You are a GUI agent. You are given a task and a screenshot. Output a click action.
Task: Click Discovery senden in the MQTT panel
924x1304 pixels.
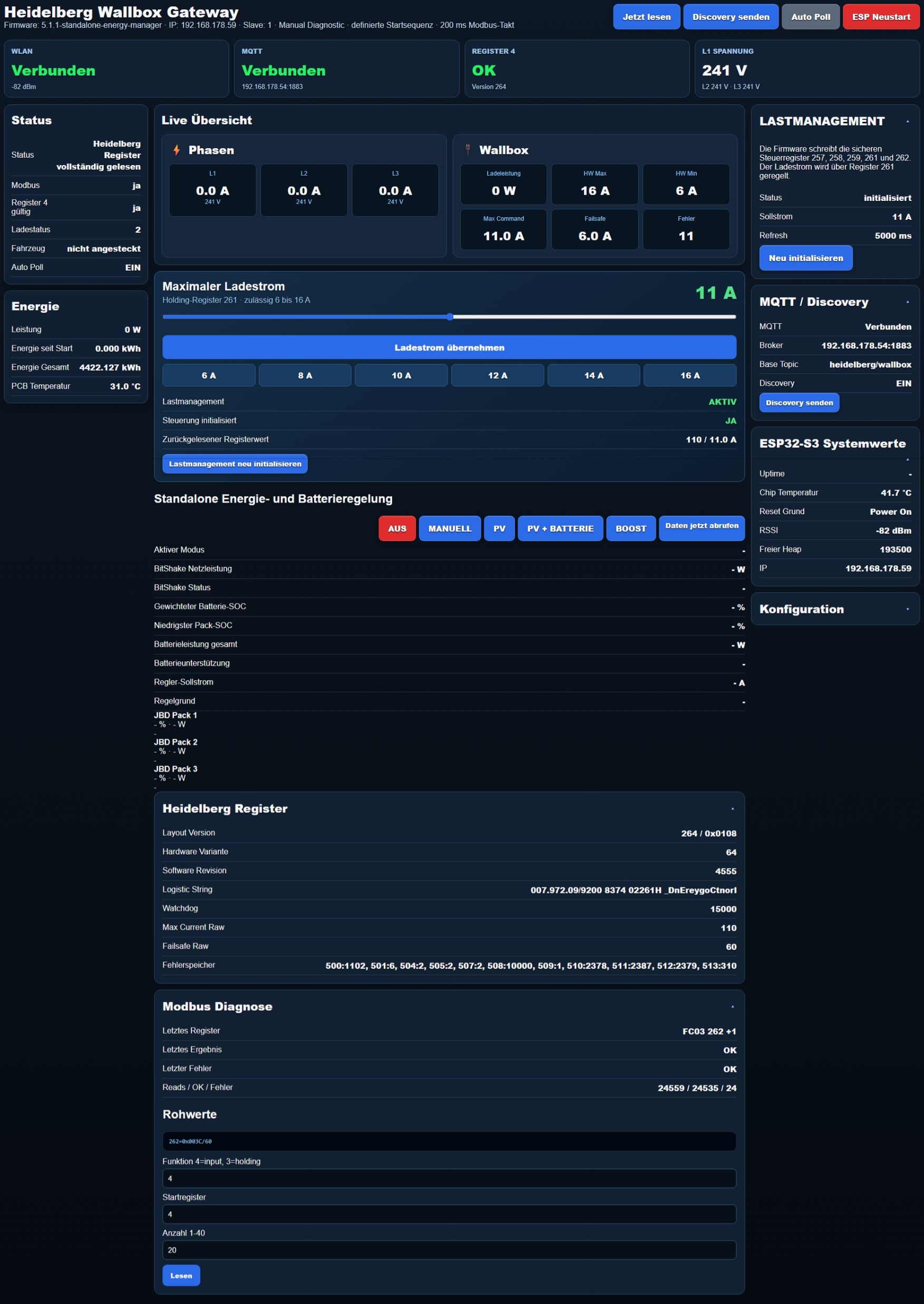click(799, 402)
